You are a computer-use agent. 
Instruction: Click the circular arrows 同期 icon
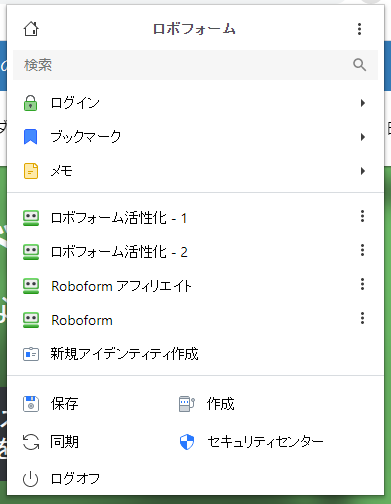tap(31, 442)
